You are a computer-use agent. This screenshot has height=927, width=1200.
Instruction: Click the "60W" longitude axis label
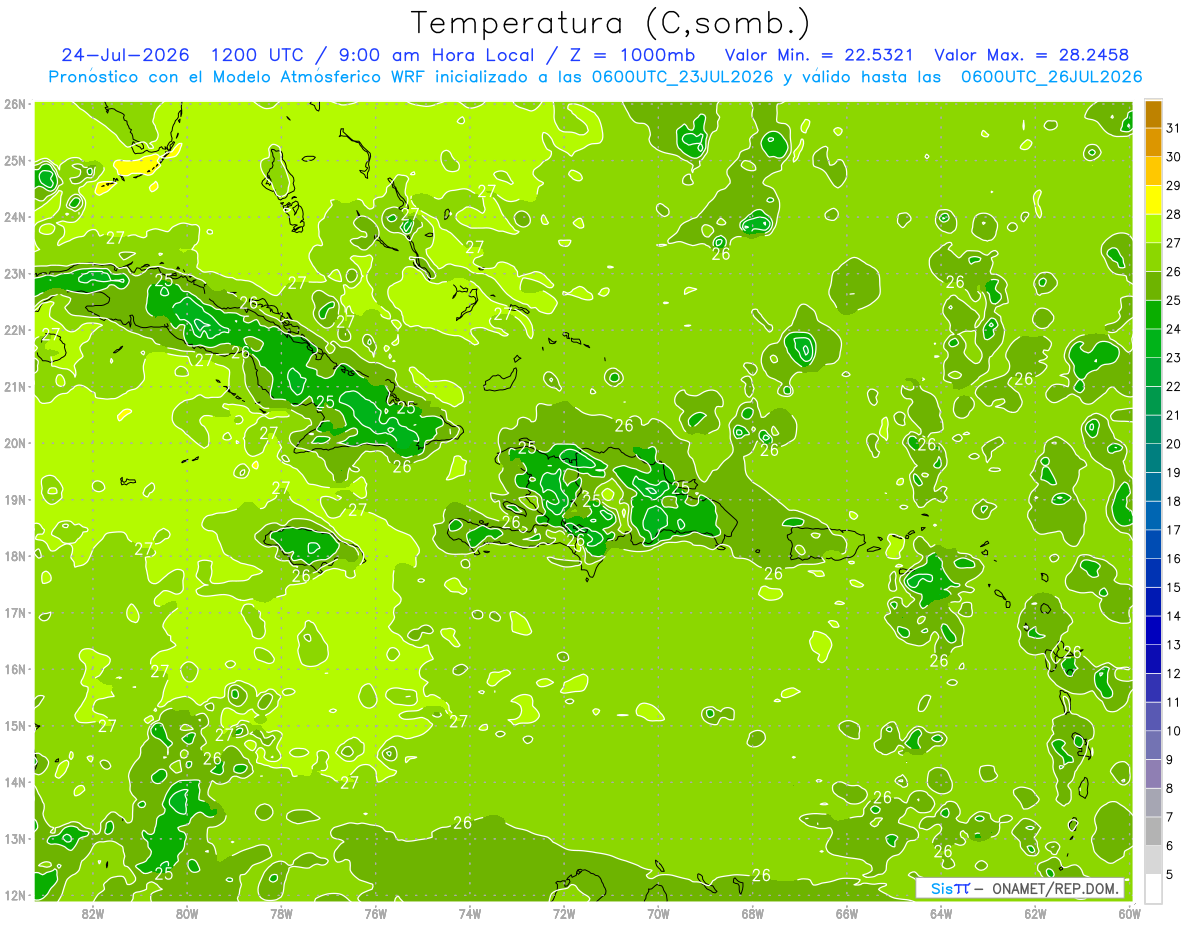point(1129,913)
